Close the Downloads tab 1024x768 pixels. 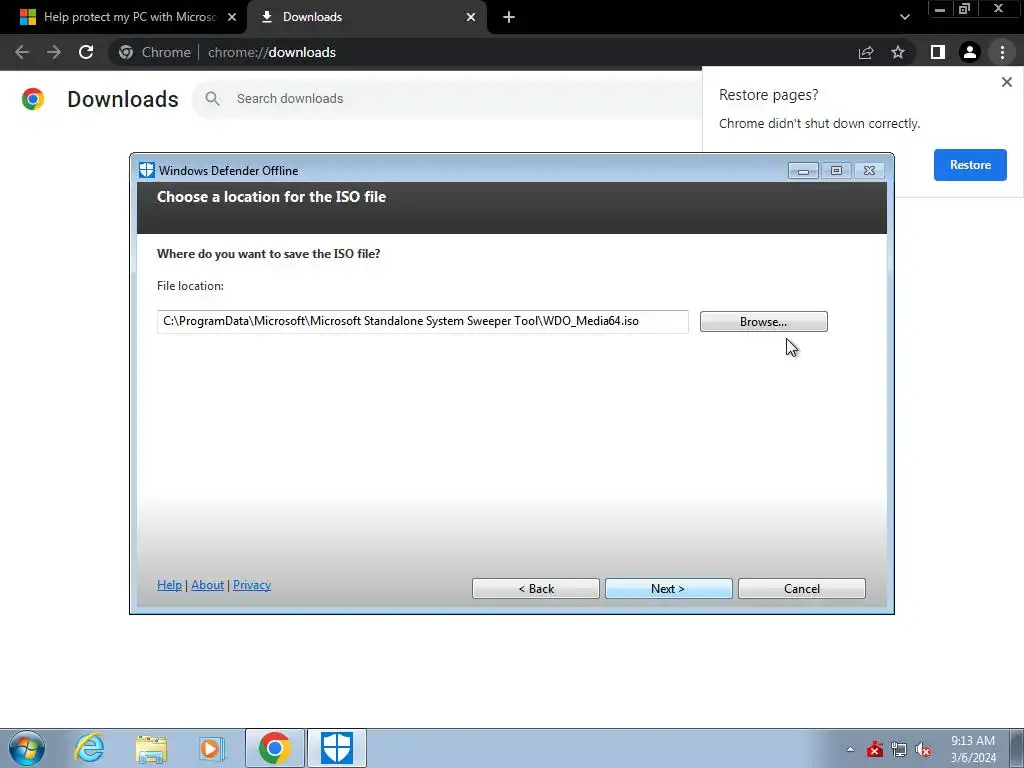tap(471, 17)
